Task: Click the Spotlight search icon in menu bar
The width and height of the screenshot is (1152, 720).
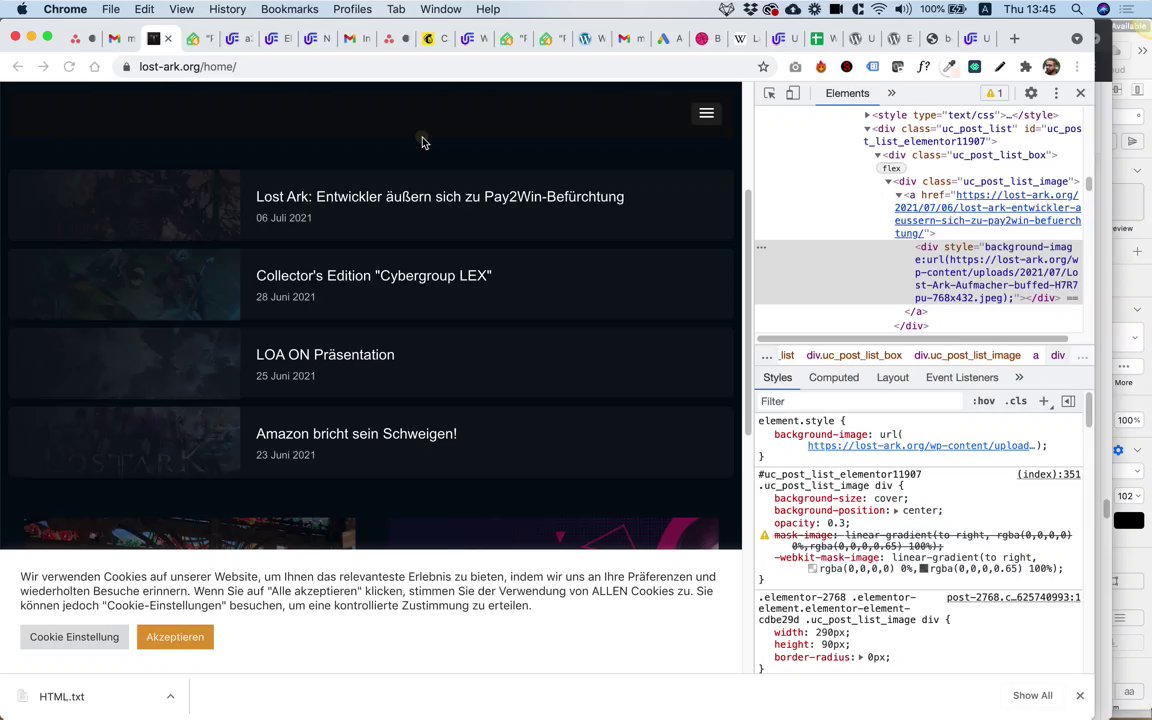Action: (x=1076, y=10)
